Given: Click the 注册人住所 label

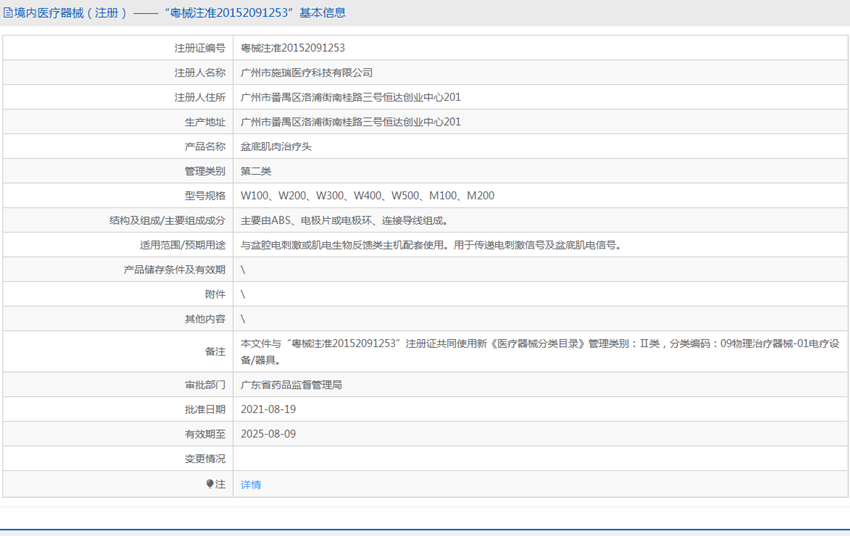Looking at the screenshot, I should (x=199, y=98).
